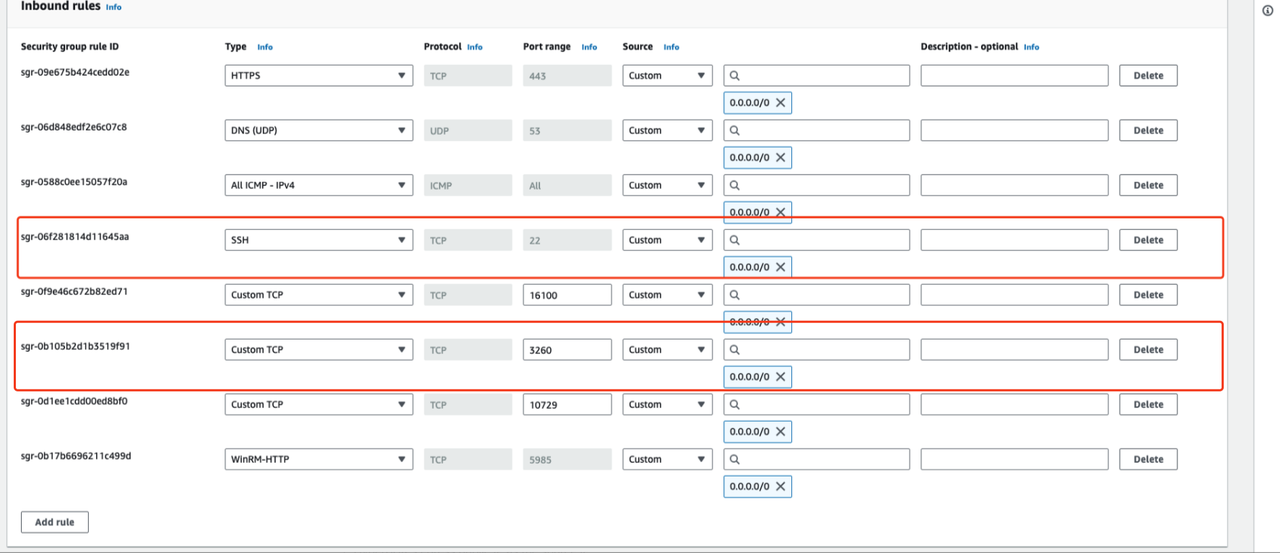The width and height of the screenshot is (1280, 553).
Task: Remove the 0.0.0.0/0 chip from HTTPS rule
Action: [x=781, y=102]
